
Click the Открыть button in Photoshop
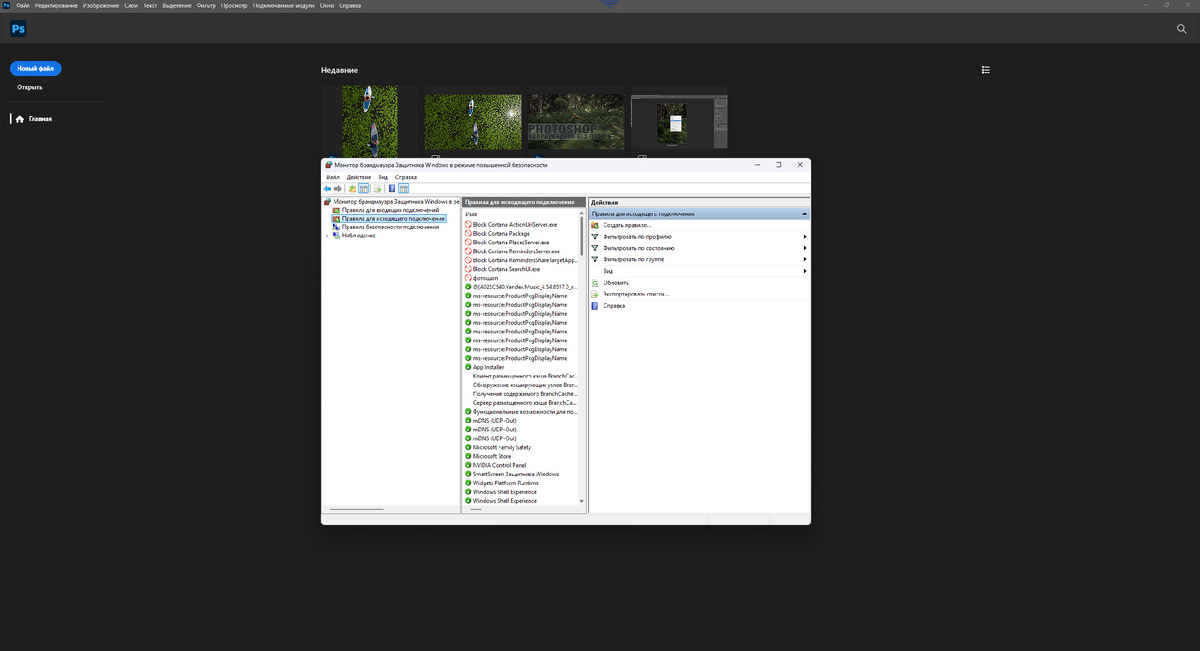(x=30, y=87)
